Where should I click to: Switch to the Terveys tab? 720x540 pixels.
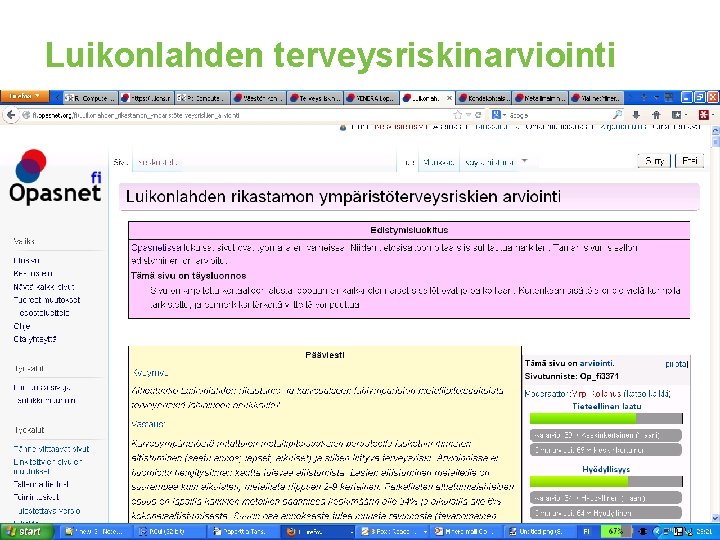[315, 98]
